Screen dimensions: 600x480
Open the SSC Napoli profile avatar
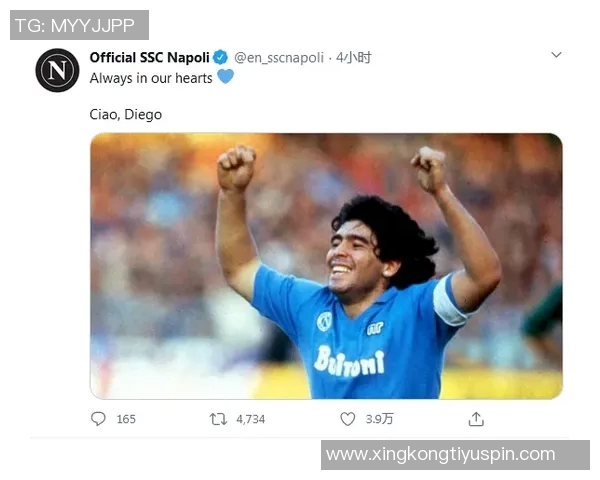click(57, 70)
